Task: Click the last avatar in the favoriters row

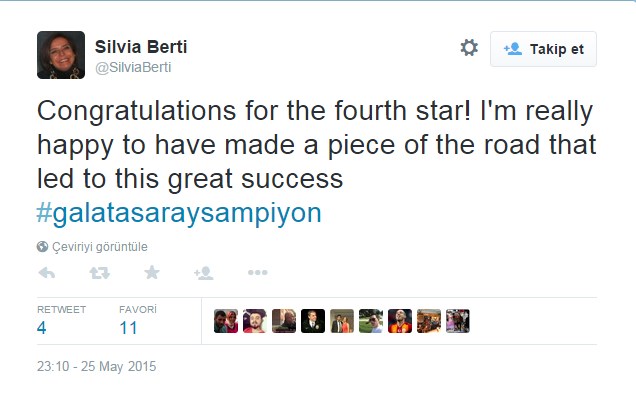Action: click(458, 321)
